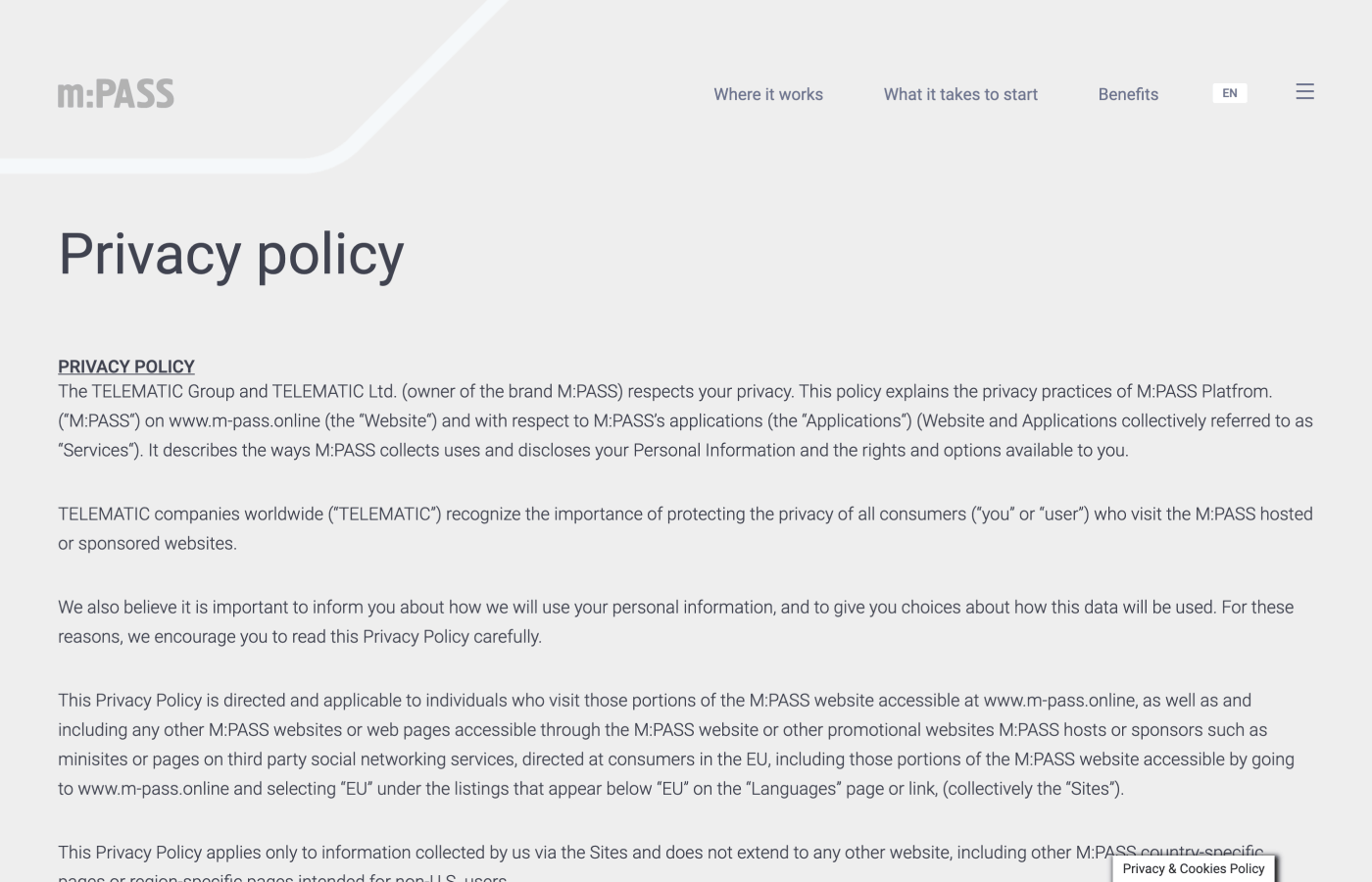Click paragraph beginning TELEMATIC companies worldwide
Image resolution: width=1372 pixels, height=882 pixels.
pos(685,528)
